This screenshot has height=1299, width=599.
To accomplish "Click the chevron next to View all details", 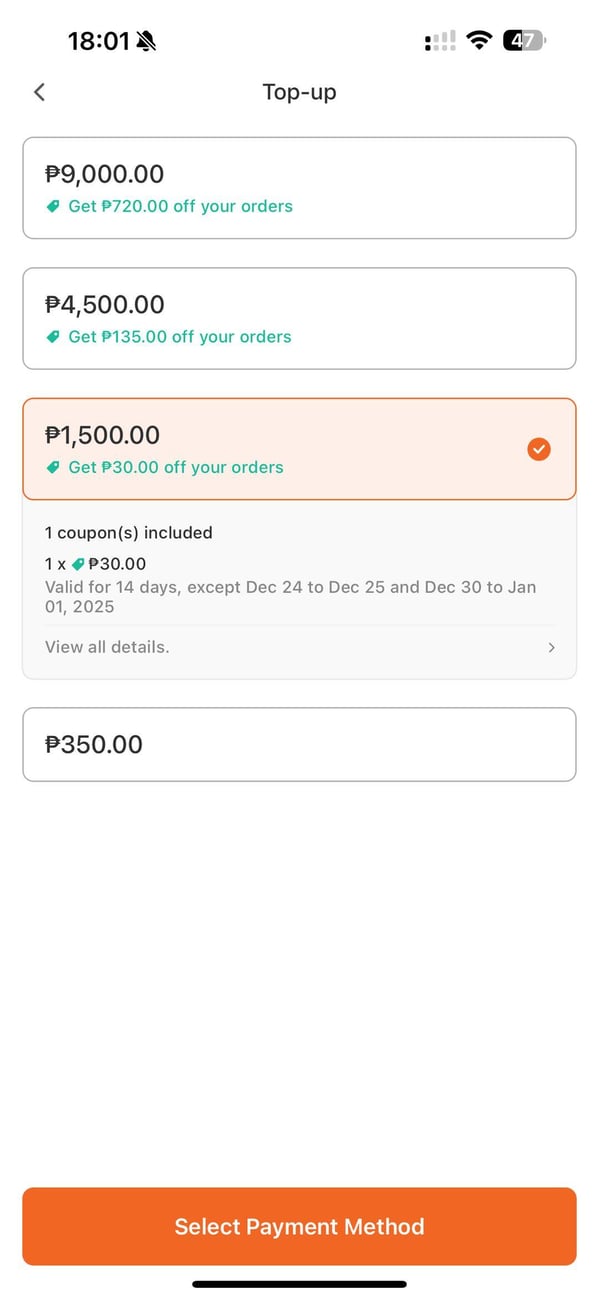I will coord(551,647).
